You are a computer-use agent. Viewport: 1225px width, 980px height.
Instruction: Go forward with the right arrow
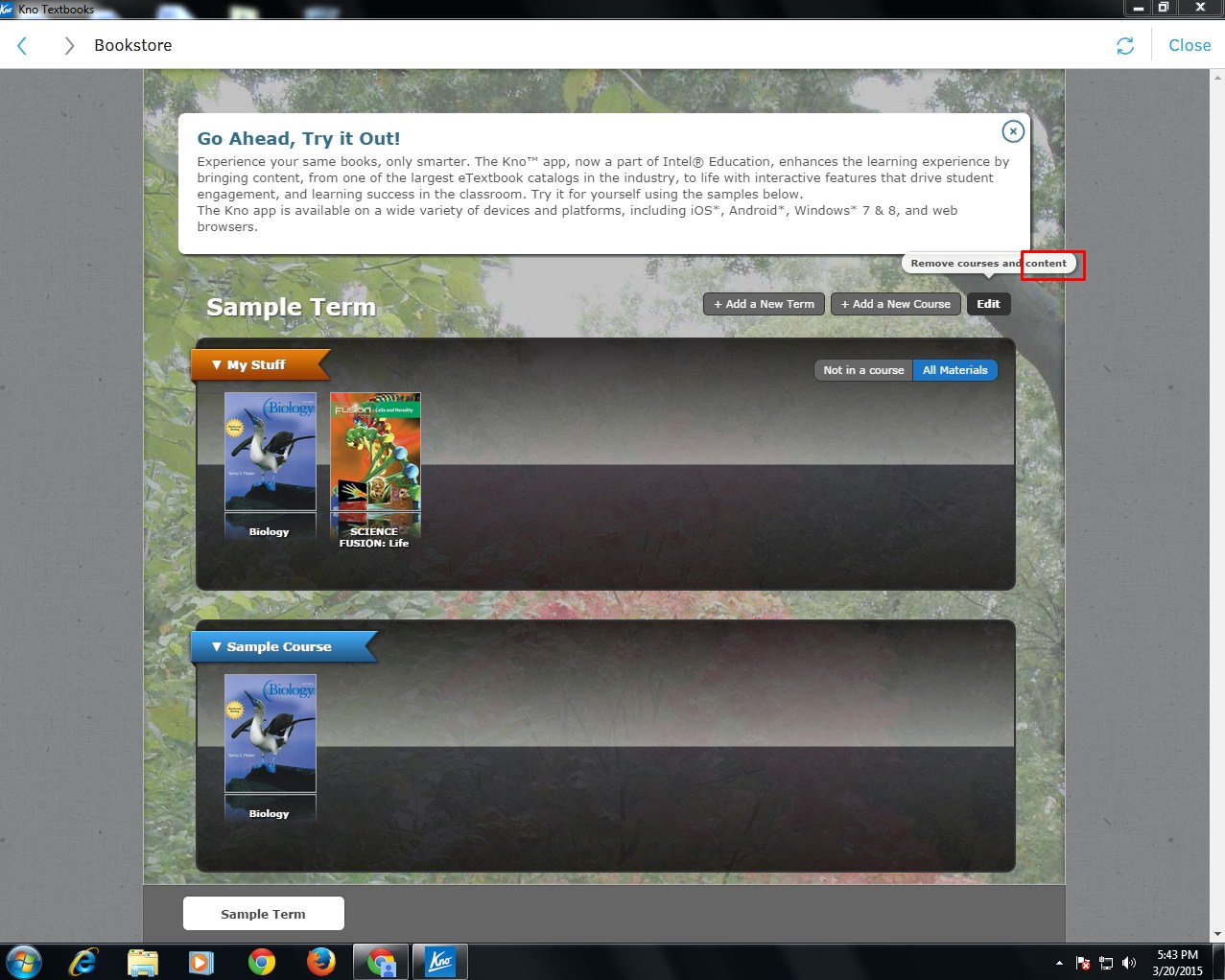point(68,46)
